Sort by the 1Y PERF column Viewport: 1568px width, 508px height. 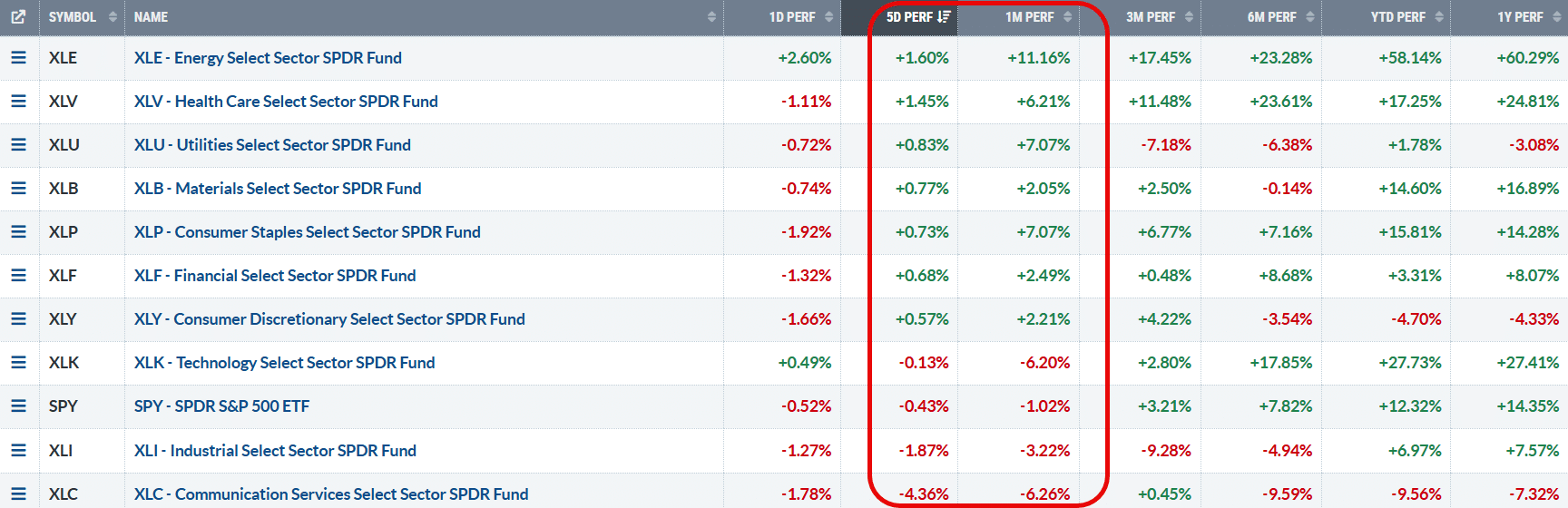pyautogui.click(x=1509, y=17)
